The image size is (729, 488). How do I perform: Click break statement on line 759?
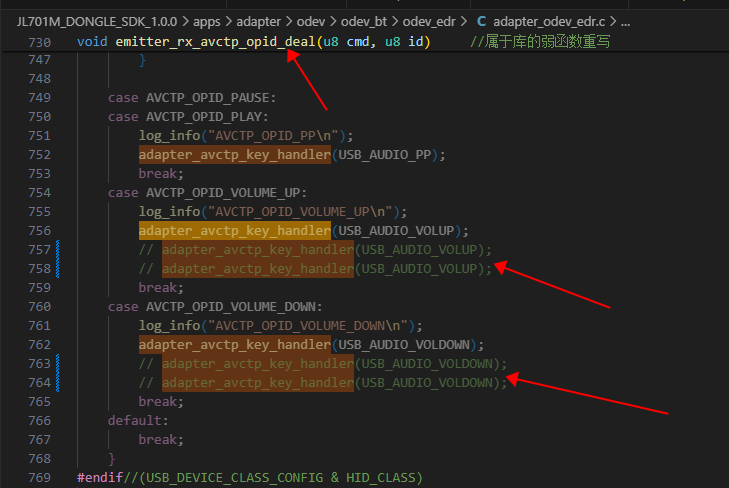tap(161, 287)
